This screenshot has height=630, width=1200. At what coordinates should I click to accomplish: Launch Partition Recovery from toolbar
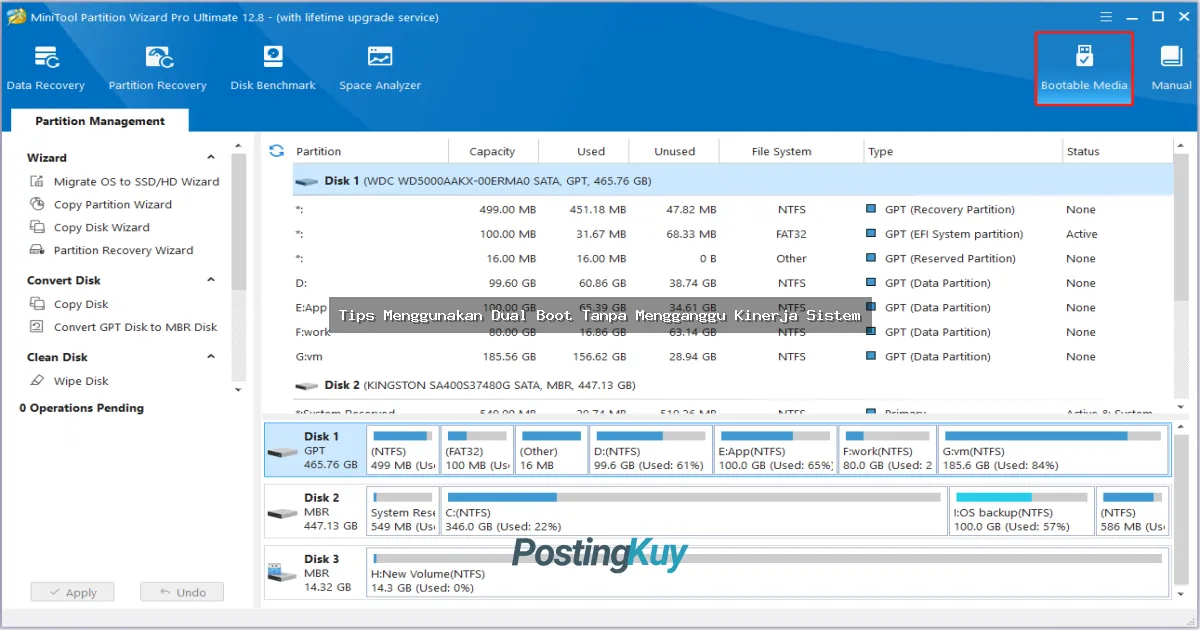[158, 68]
